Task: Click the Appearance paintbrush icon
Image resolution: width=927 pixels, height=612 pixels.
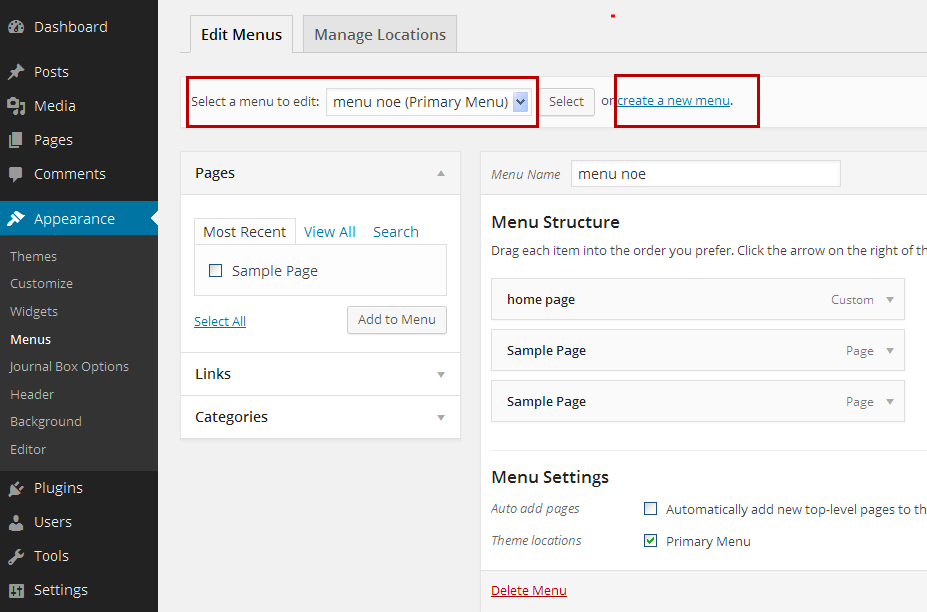Action: tap(16, 219)
